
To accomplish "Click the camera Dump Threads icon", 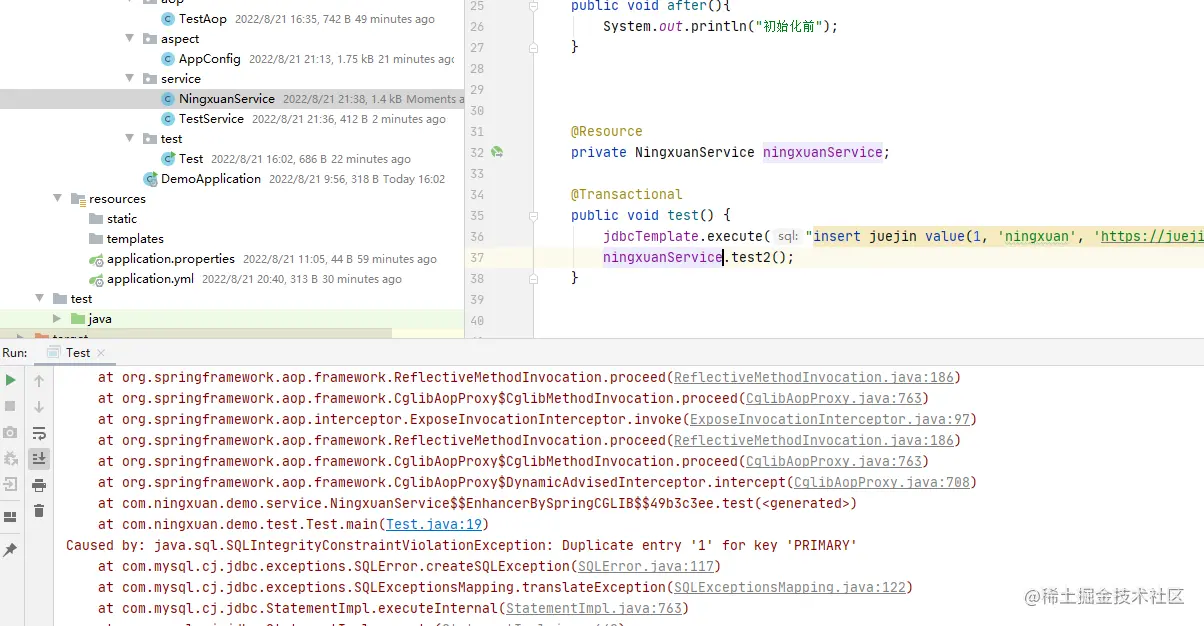I will [10, 432].
